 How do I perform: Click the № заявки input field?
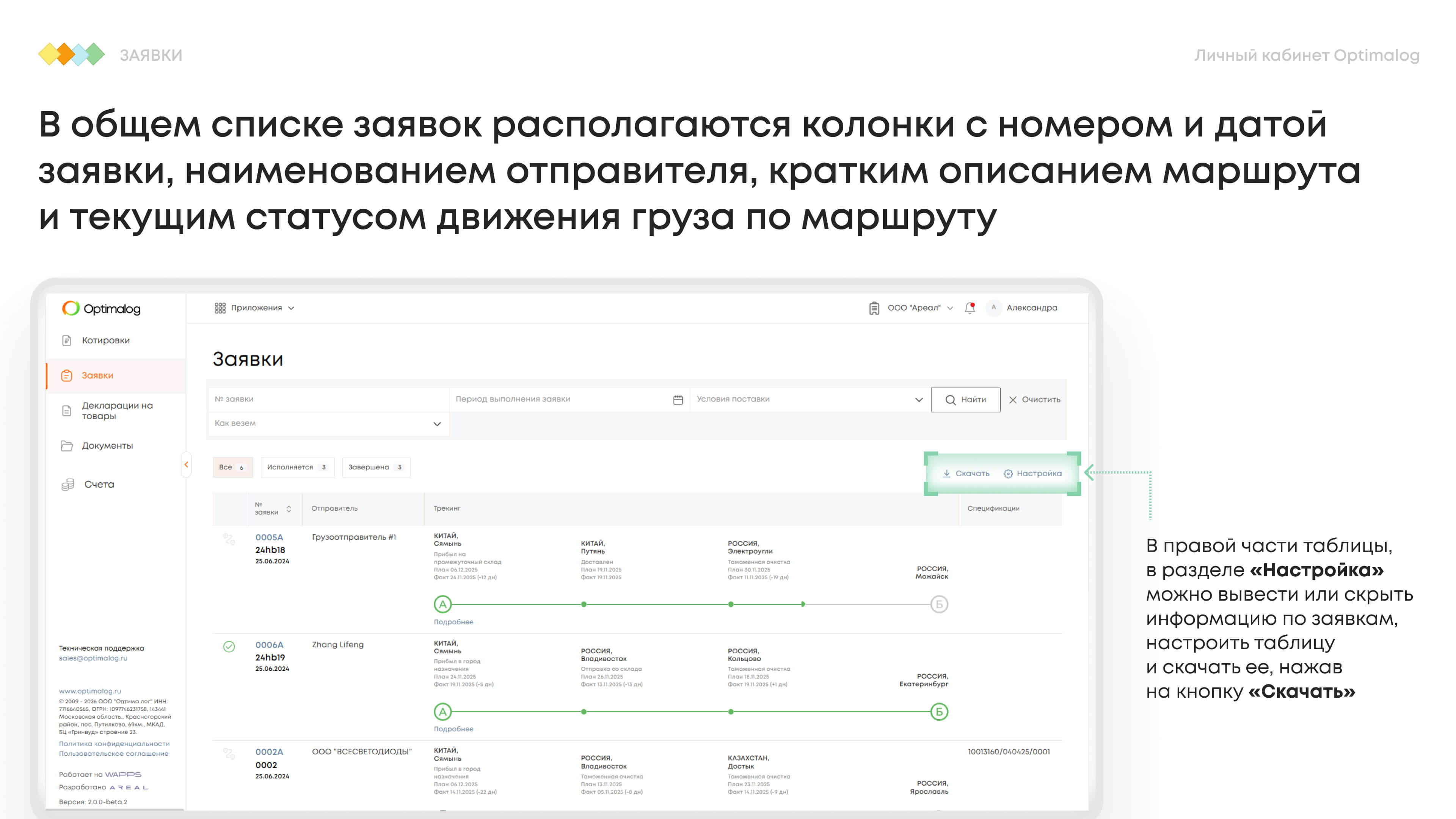pos(328,399)
